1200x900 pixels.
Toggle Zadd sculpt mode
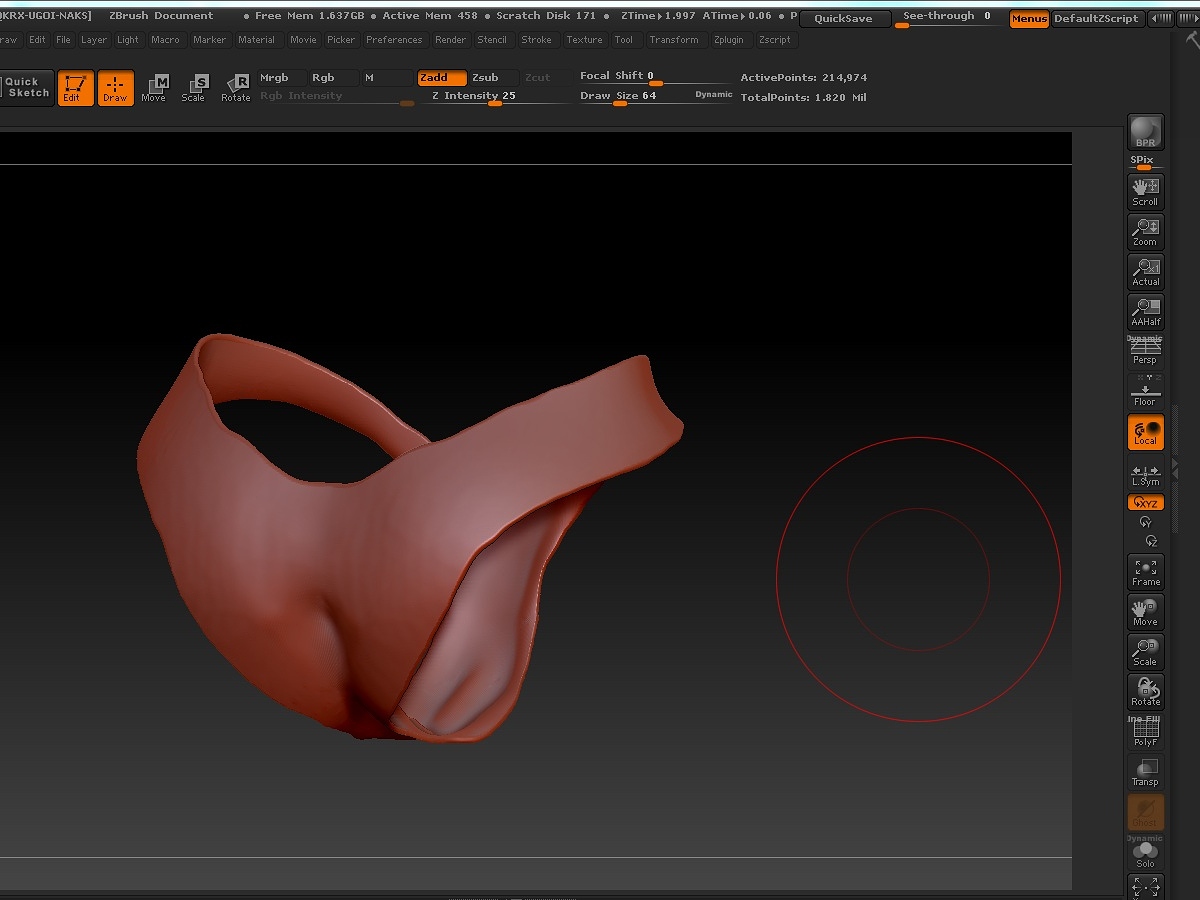click(x=442, y=78)
